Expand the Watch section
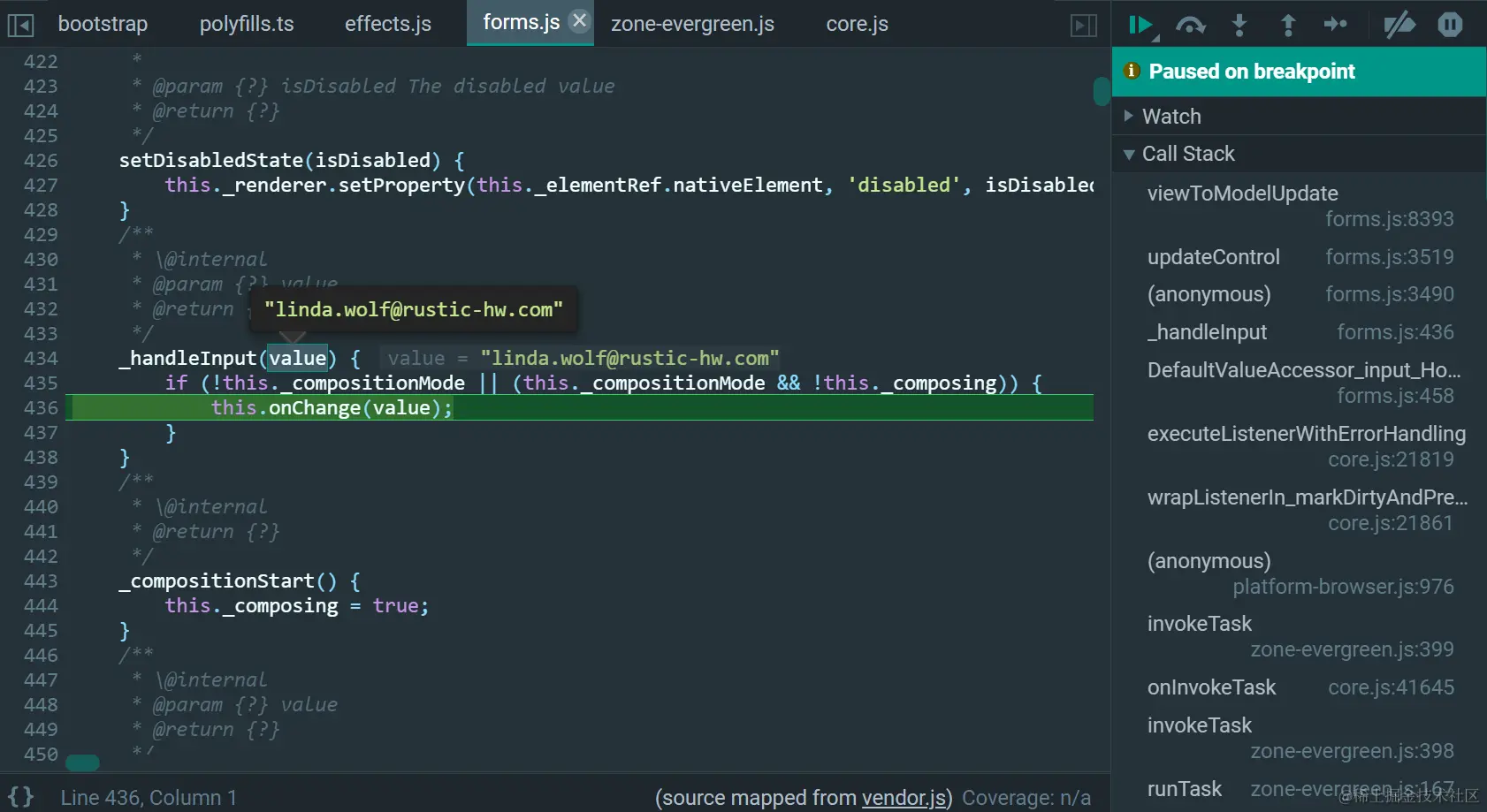1487x812 pixels. (x=1299, y=117)
